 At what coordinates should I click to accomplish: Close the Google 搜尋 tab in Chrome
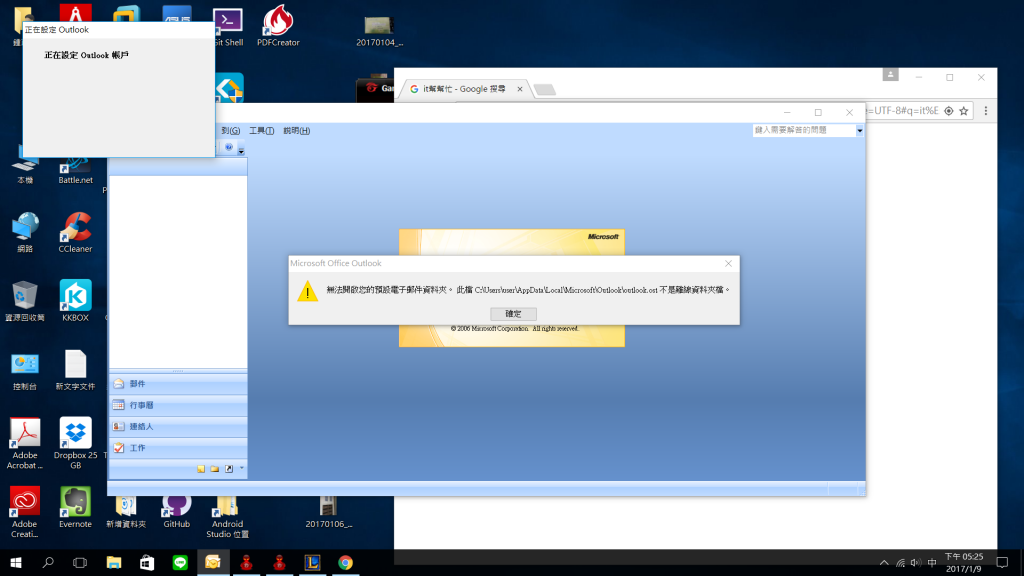pyautogui.click(x=520, y=89)
